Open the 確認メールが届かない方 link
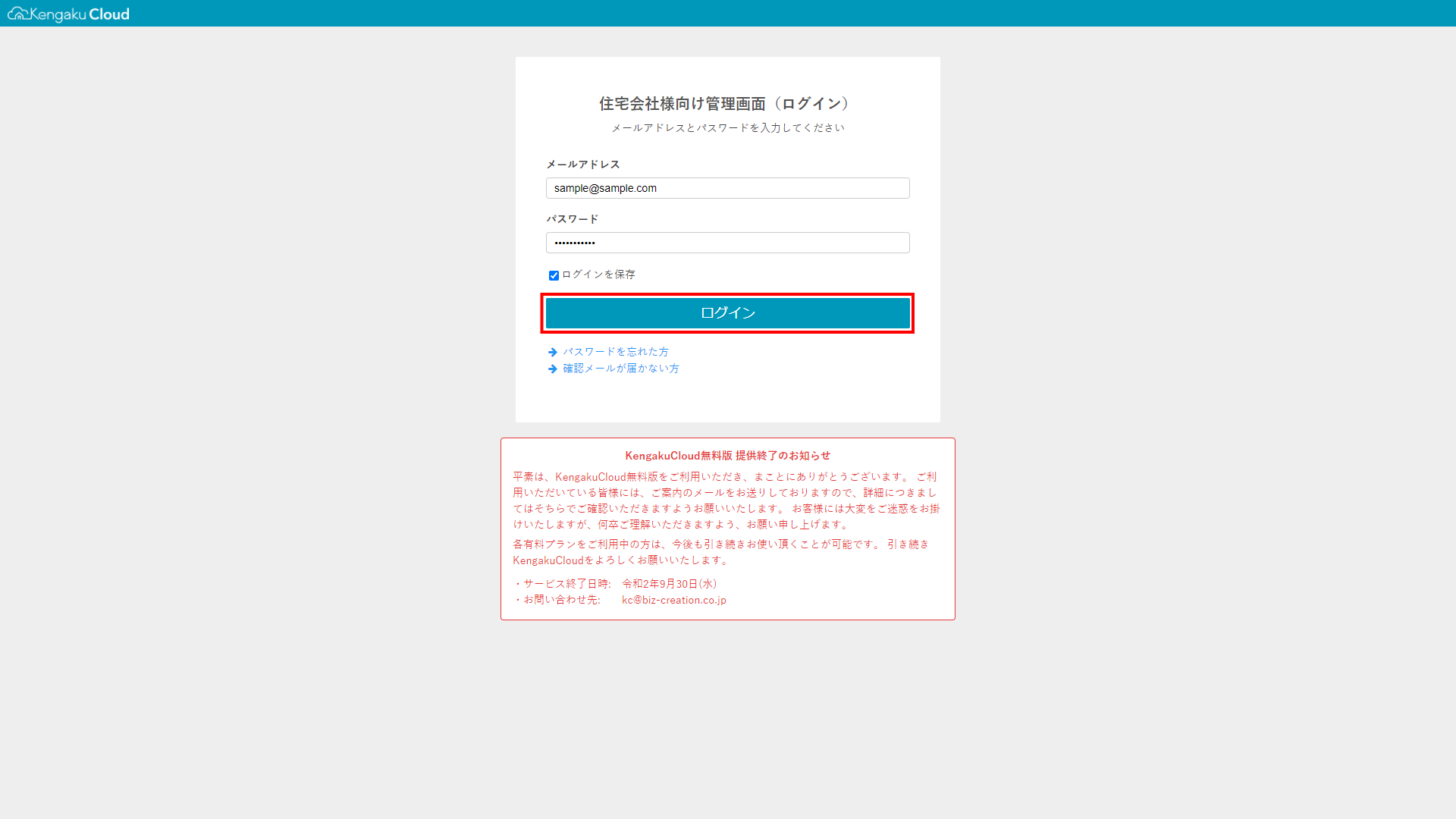The image size is (1456, 819). tap(620, 369)
